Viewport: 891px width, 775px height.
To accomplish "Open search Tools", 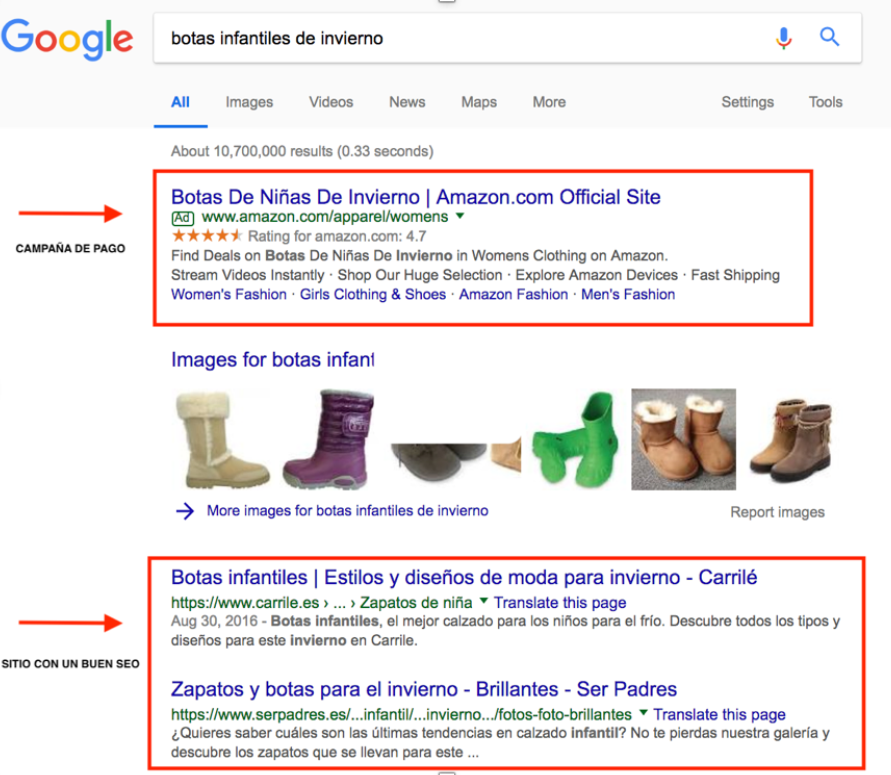I will [826, 102].
